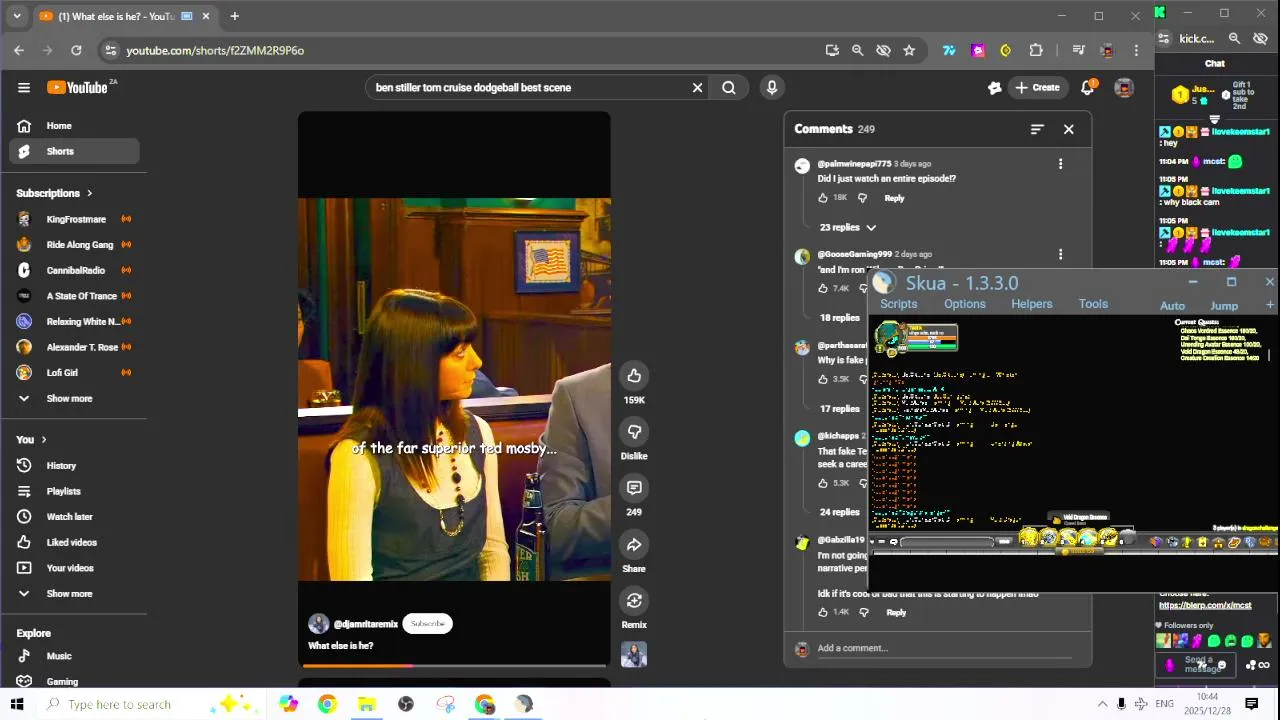The height and width of the screenshot is (720, 1280).
Task: Open the Remix option for the Short
Action: (x=634, y=601)
